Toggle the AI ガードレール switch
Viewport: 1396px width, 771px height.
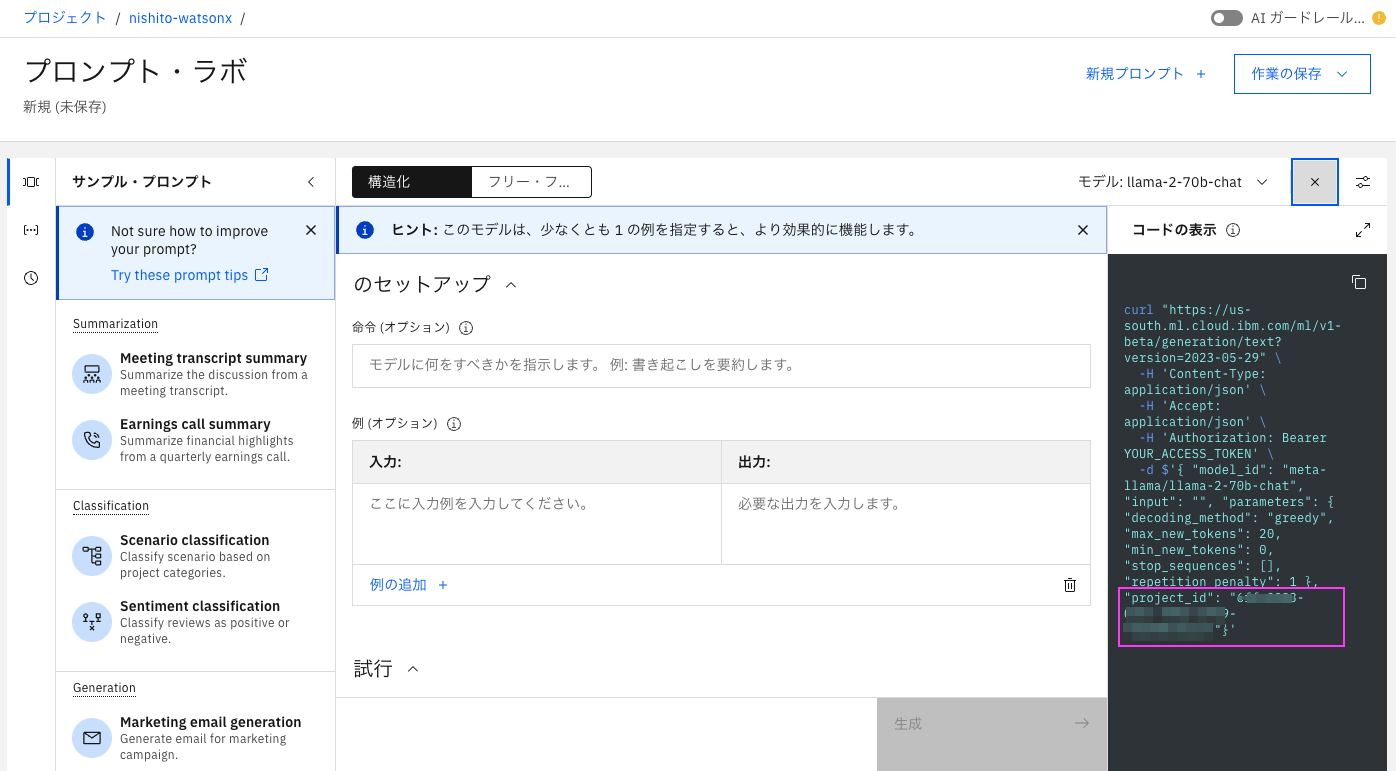click(x=1226, y=18)
